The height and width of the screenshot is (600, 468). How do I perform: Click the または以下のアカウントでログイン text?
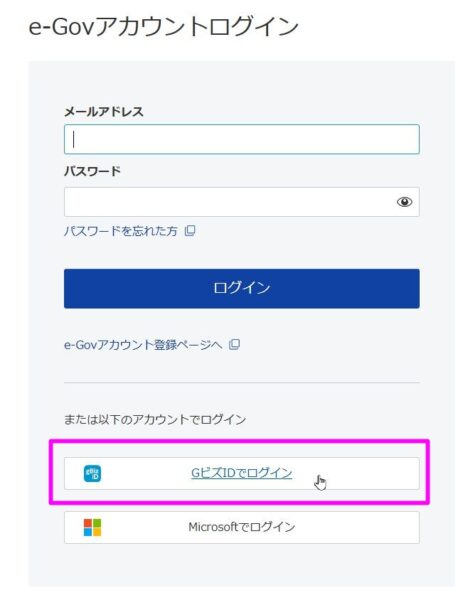tap(155, 419)
